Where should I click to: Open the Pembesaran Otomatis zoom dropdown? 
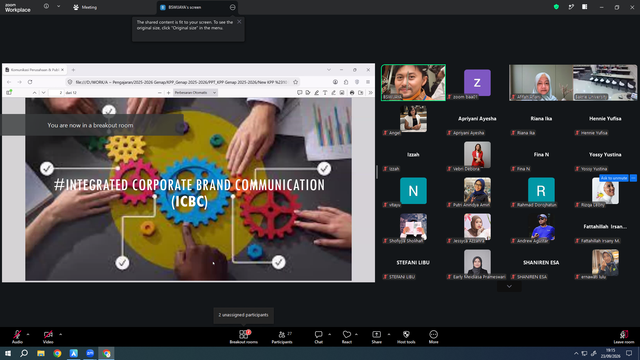point(195,93)
